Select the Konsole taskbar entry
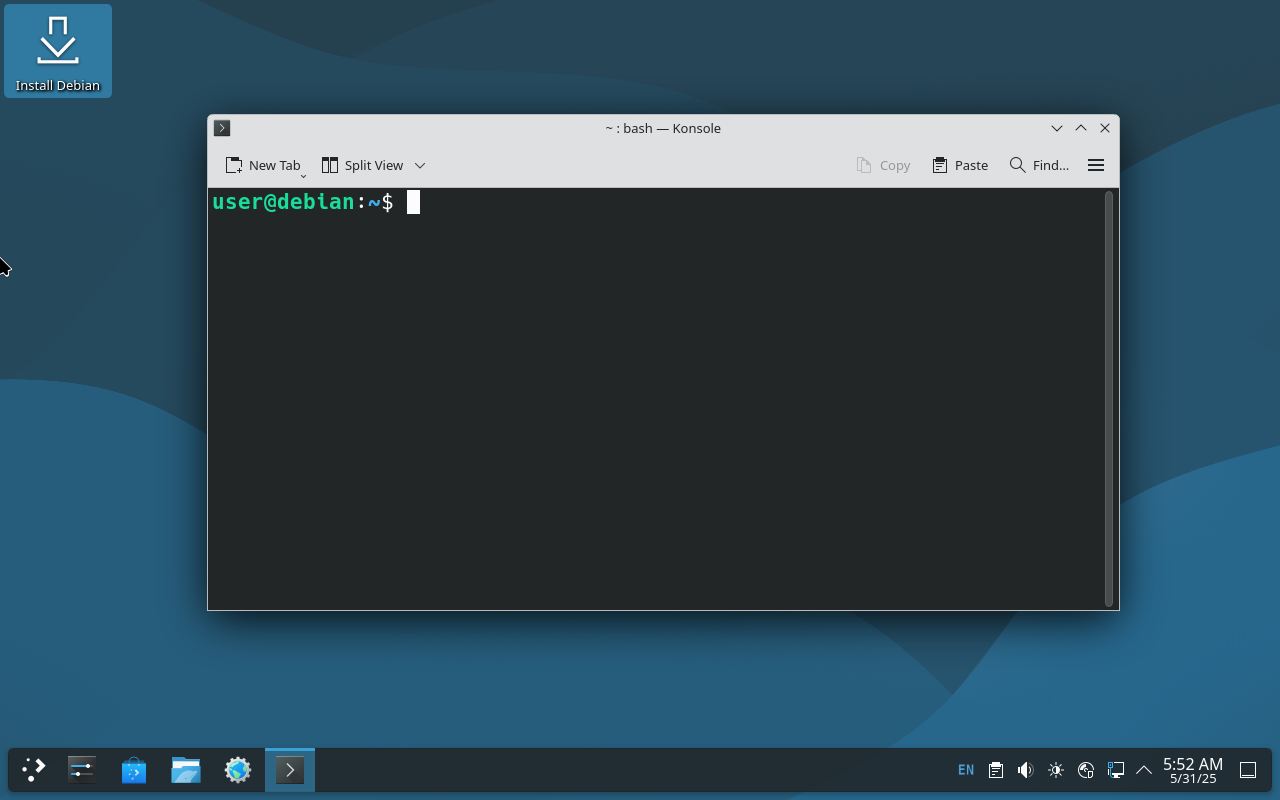 click(x=290, y=769)
